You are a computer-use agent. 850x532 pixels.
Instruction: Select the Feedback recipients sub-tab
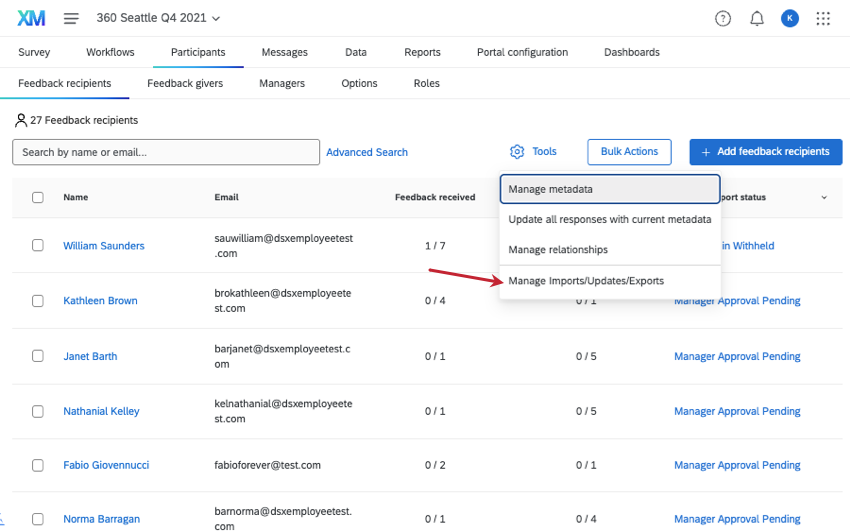pyautogui.click(x=65, y=83)
